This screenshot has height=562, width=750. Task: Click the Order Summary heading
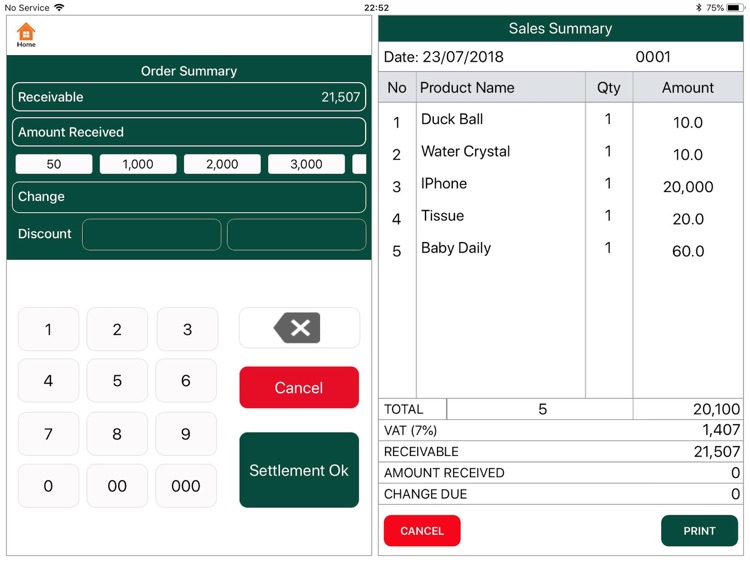point(189,71)
